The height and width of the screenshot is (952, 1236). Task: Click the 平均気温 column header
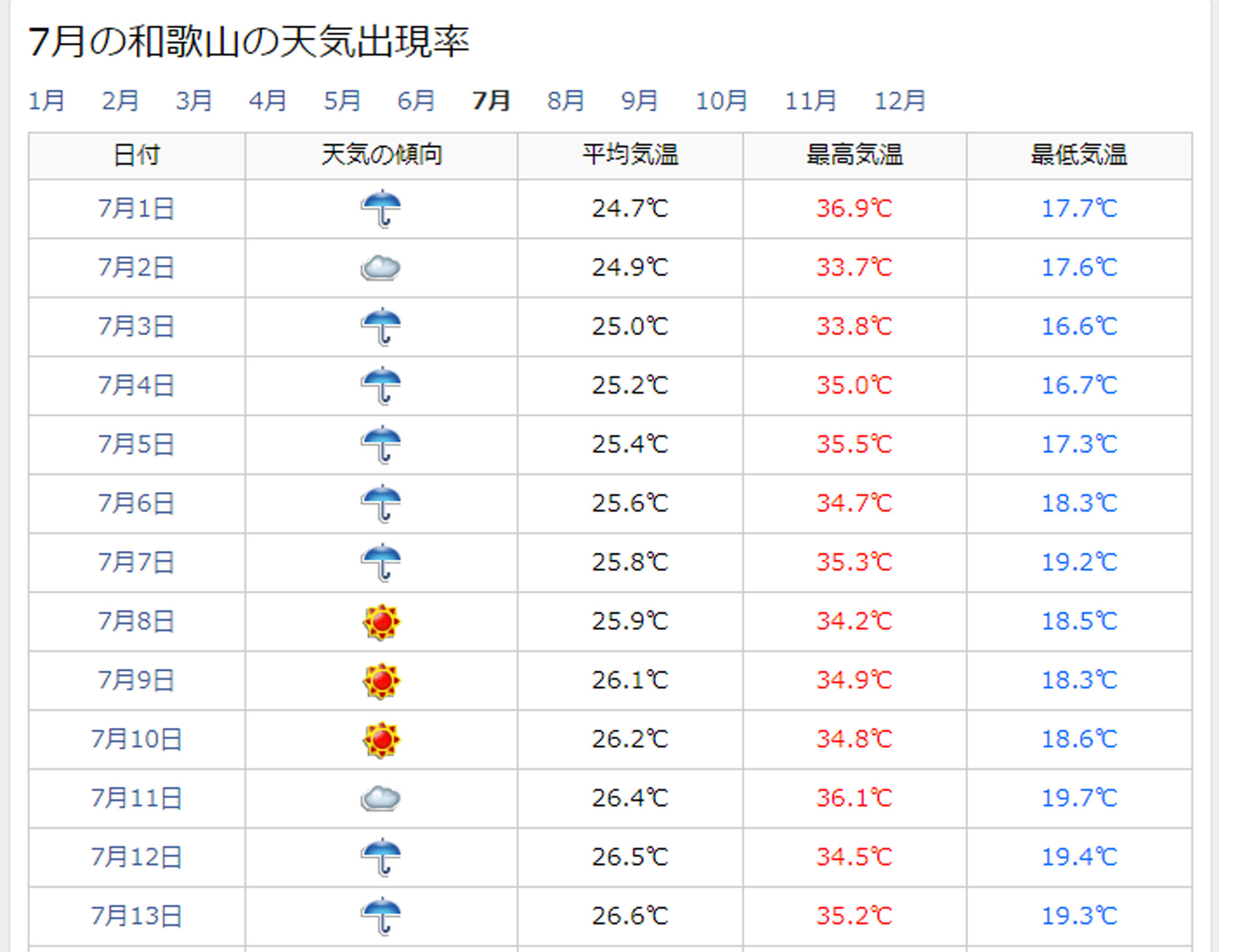pos(630,155)
